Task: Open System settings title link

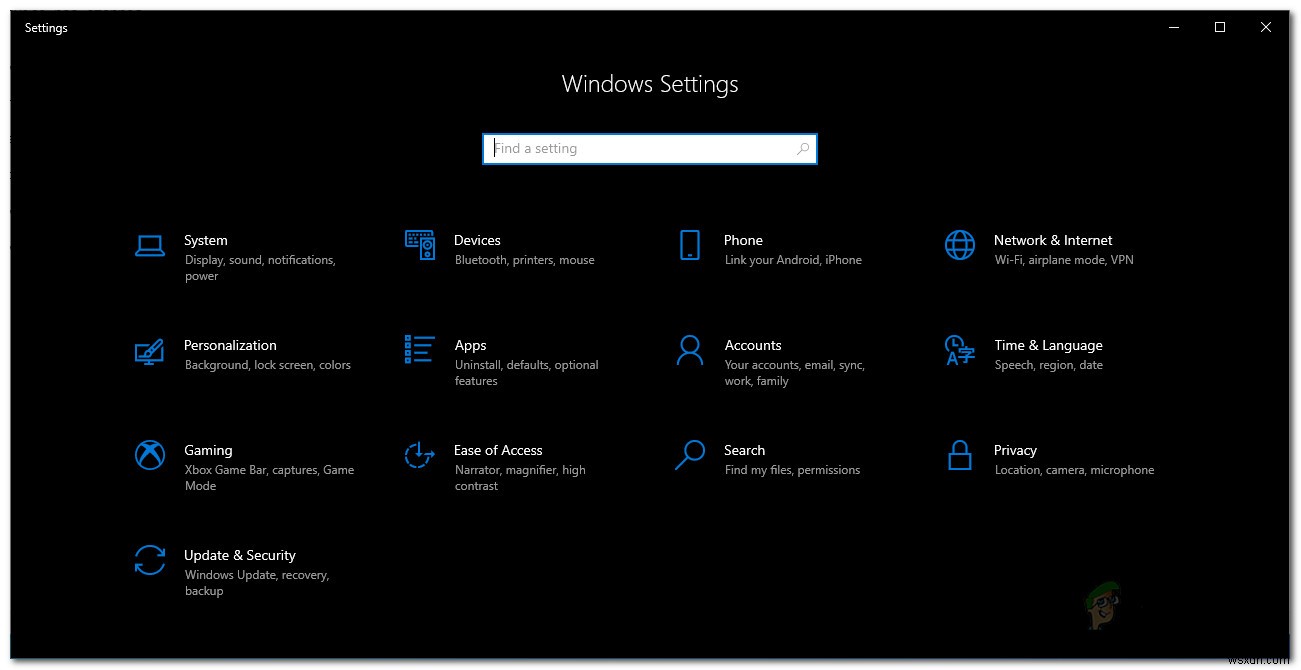Action: coord(205,240)
